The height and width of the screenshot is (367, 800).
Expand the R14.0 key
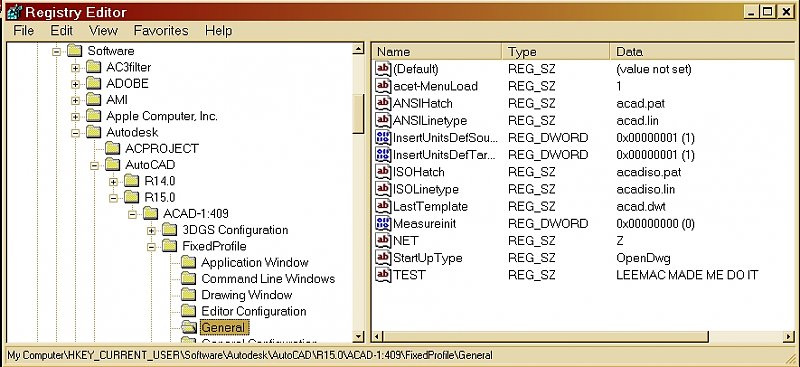tap(113, 181)
